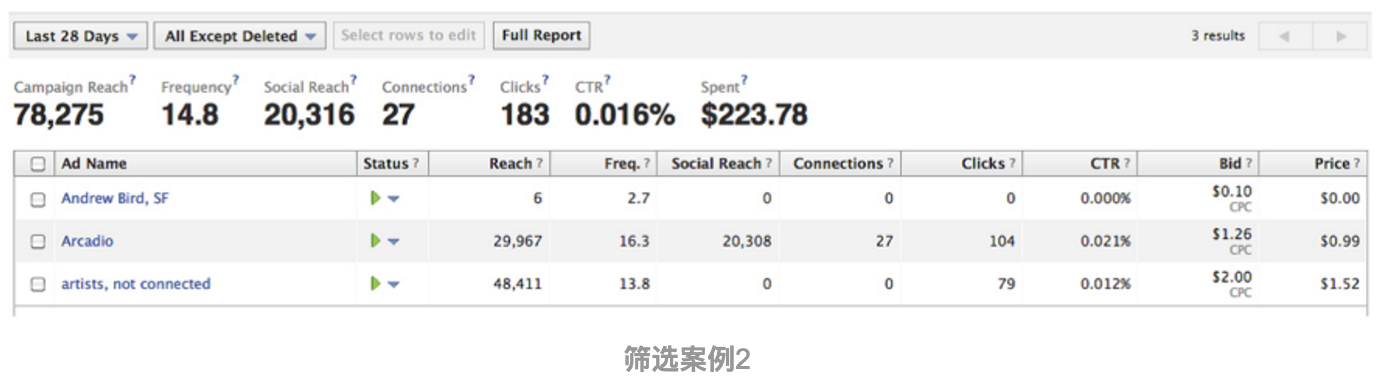The image size is (1386, 384).
Task: Click the $223.78 Spent total
Action: pos(755,115)
